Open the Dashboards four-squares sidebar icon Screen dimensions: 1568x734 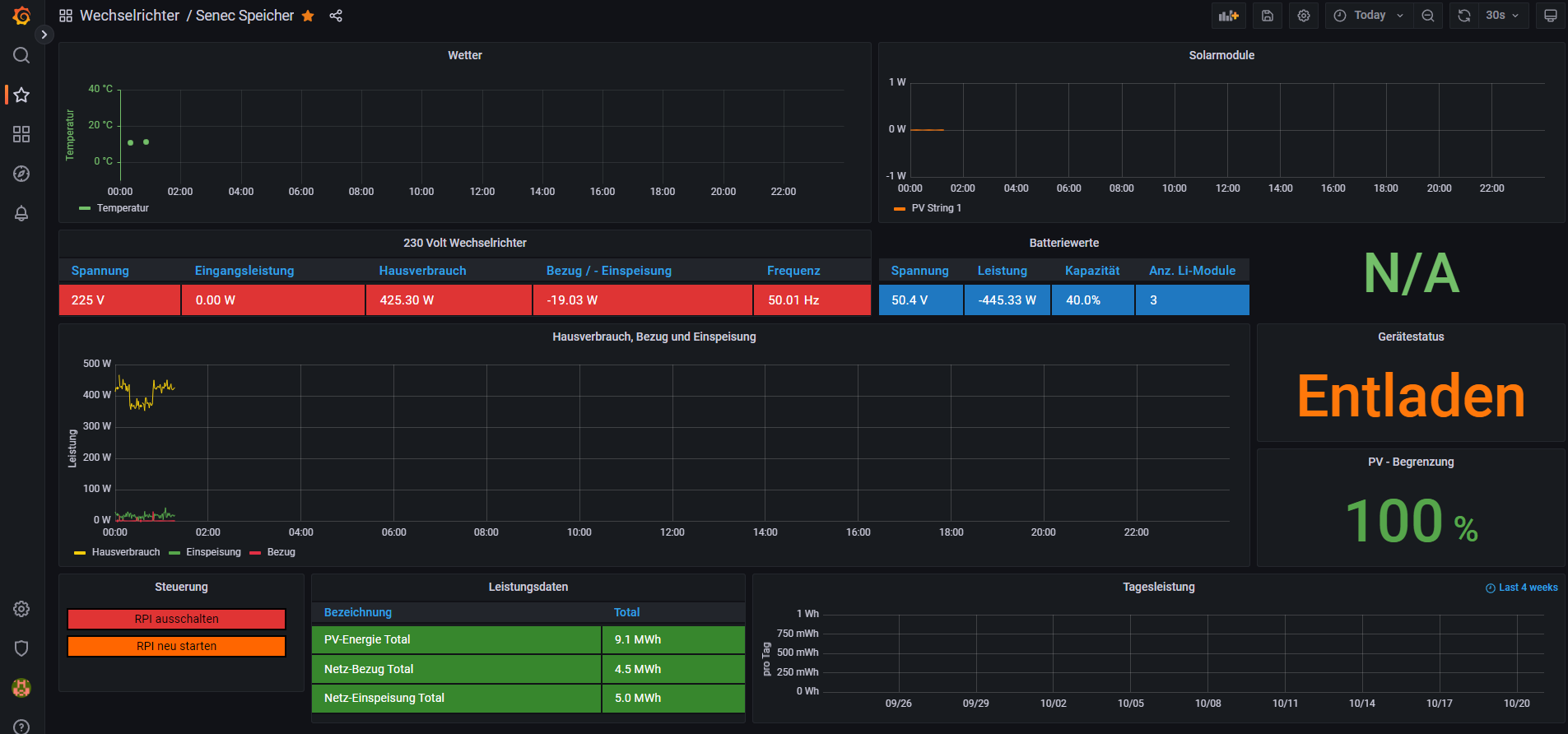click(x=21, y=134)
